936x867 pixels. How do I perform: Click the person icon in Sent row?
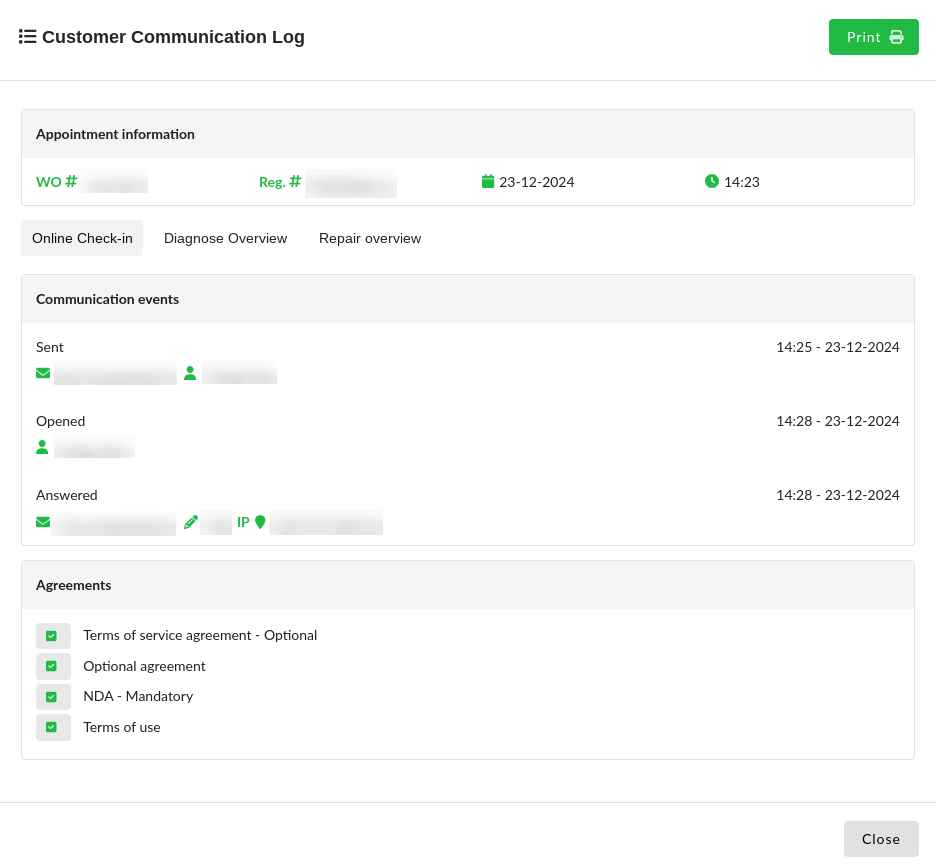click(190, 373)
